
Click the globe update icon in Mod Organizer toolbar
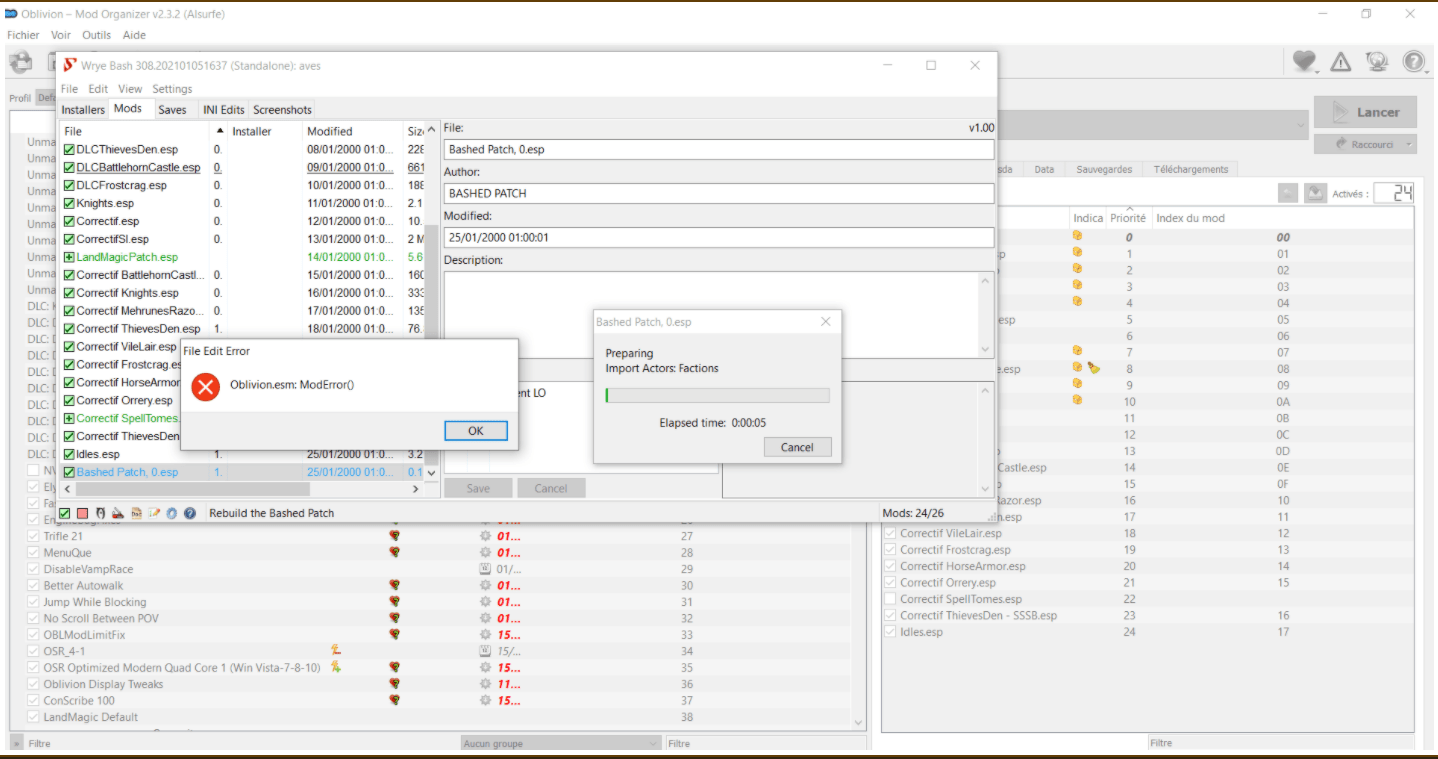pos(1377,62)
